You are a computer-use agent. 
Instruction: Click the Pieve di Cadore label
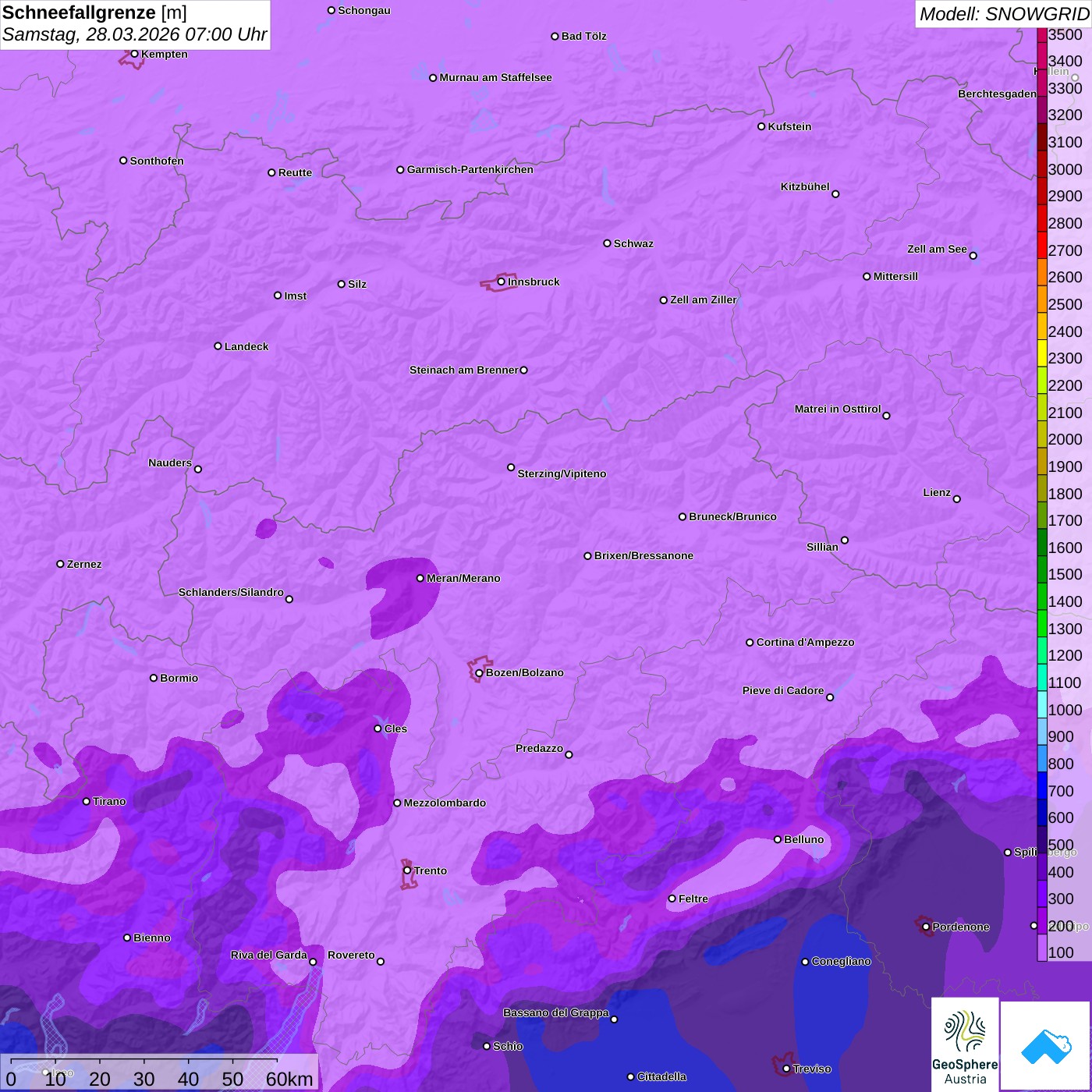click(x=783, y=690)
